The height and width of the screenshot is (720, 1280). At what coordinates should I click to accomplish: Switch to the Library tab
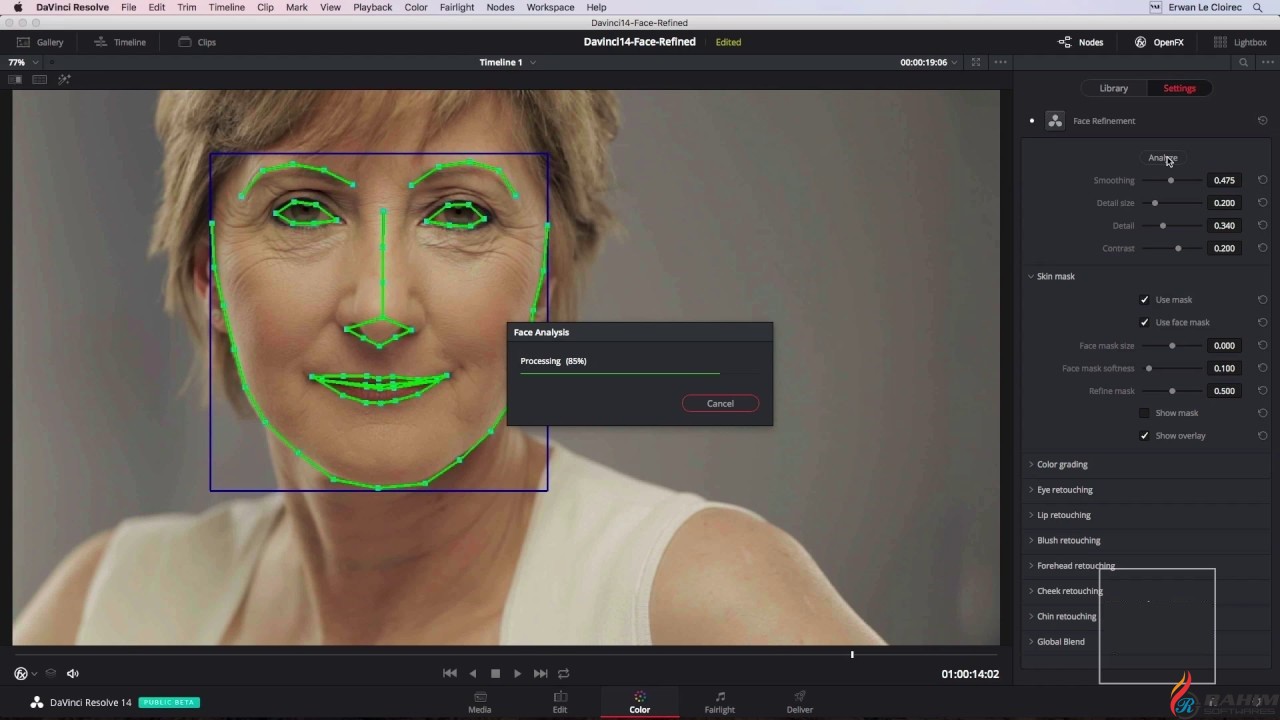click(1113, 88)
